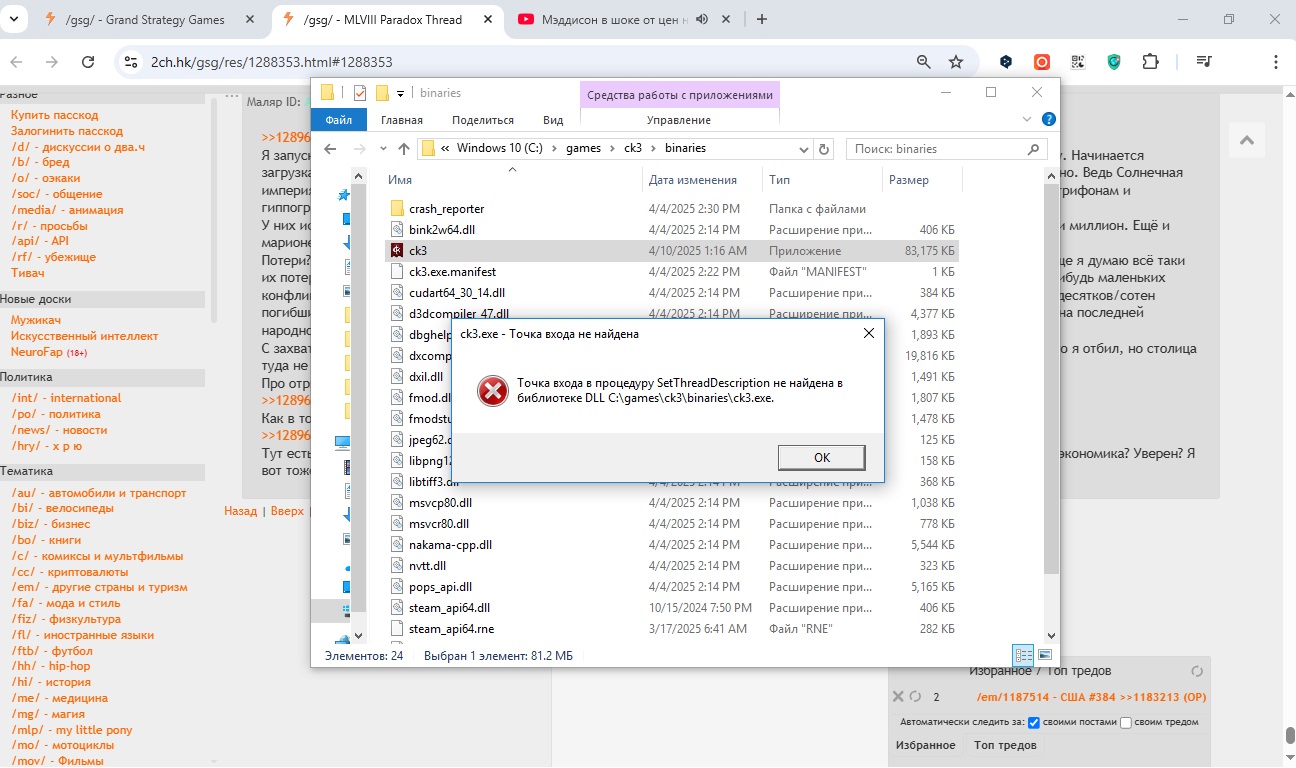This screenshot has height=768, width=1296.
Task: Follow the Купить пасскод link
Action: click(x=55, y=115)
